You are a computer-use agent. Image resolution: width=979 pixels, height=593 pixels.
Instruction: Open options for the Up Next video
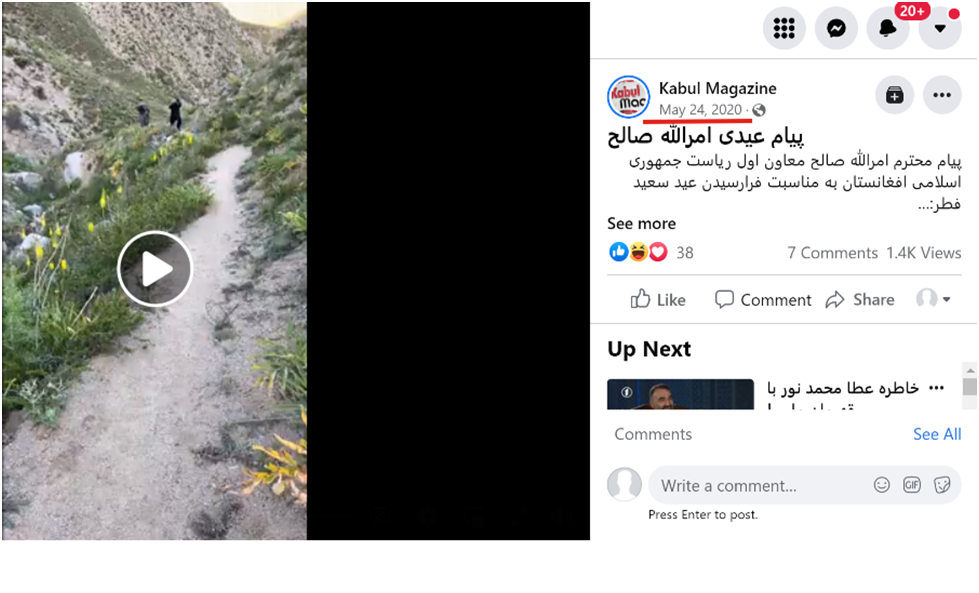tap(937, 388)
